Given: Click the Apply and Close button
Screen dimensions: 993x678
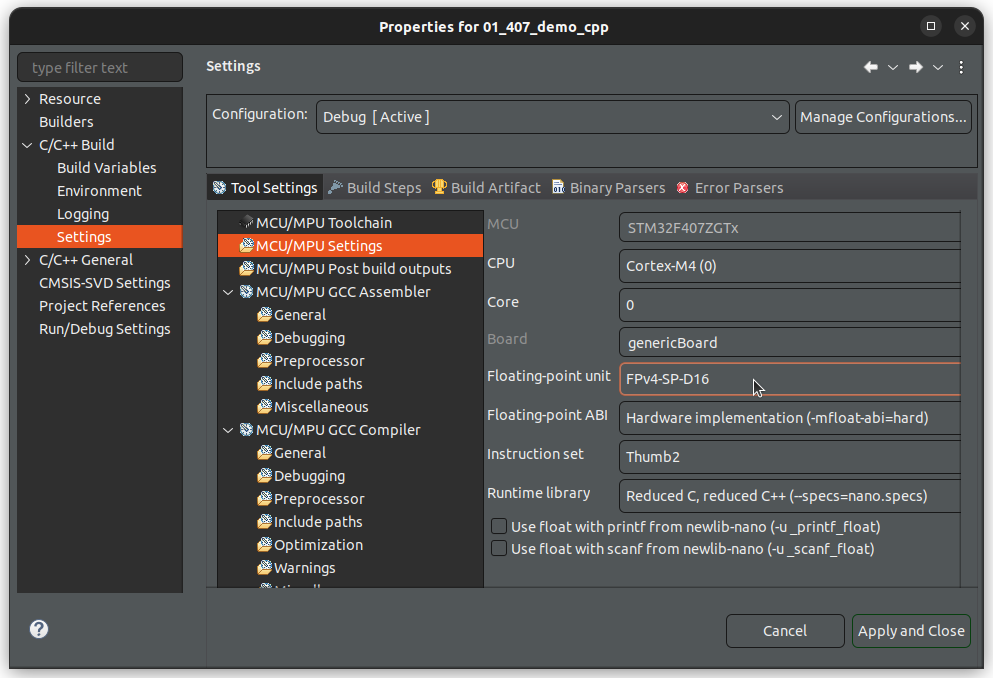Looking at the screenshot, I should coord(911,630).
